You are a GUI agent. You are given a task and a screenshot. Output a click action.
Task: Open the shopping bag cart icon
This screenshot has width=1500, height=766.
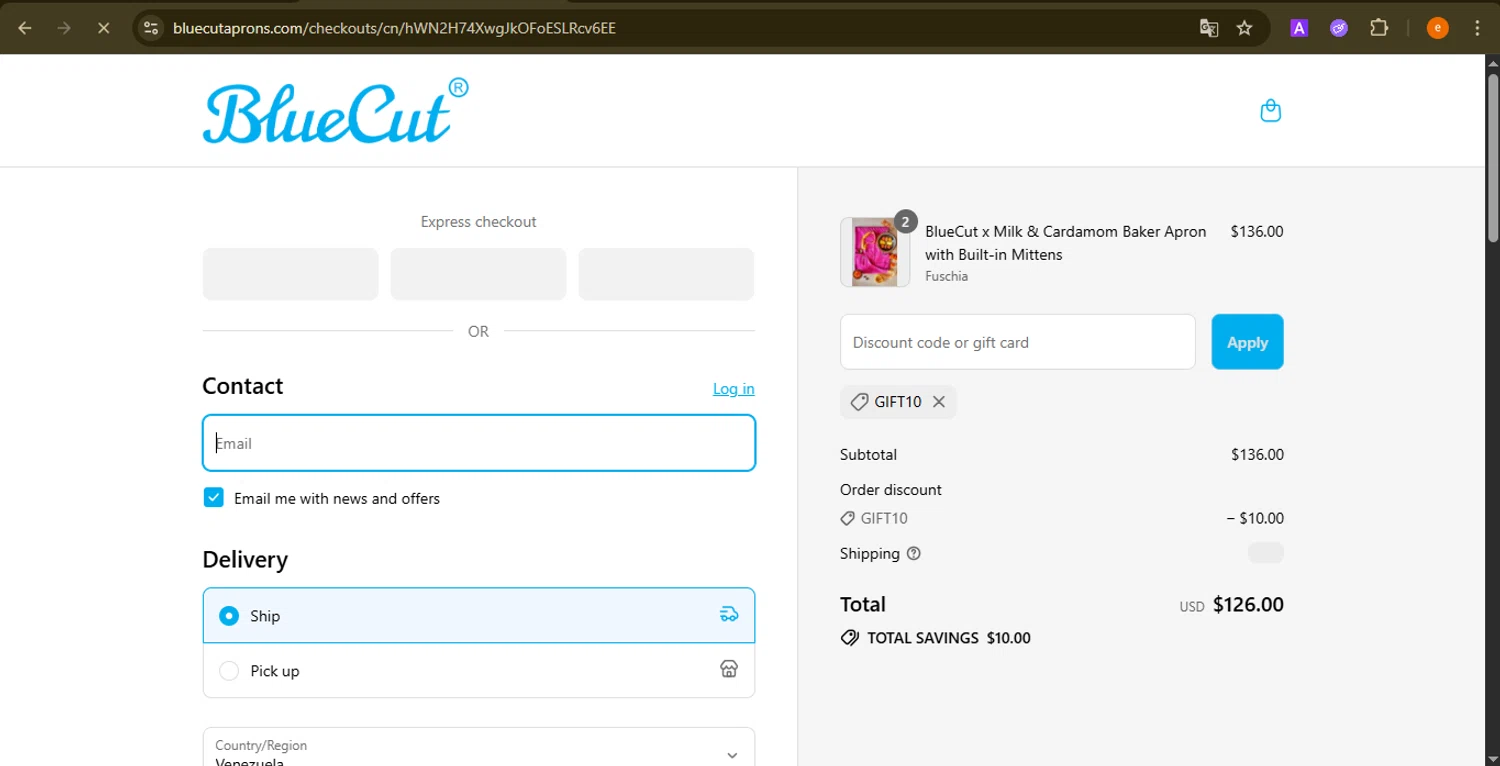coord(1270,110)
